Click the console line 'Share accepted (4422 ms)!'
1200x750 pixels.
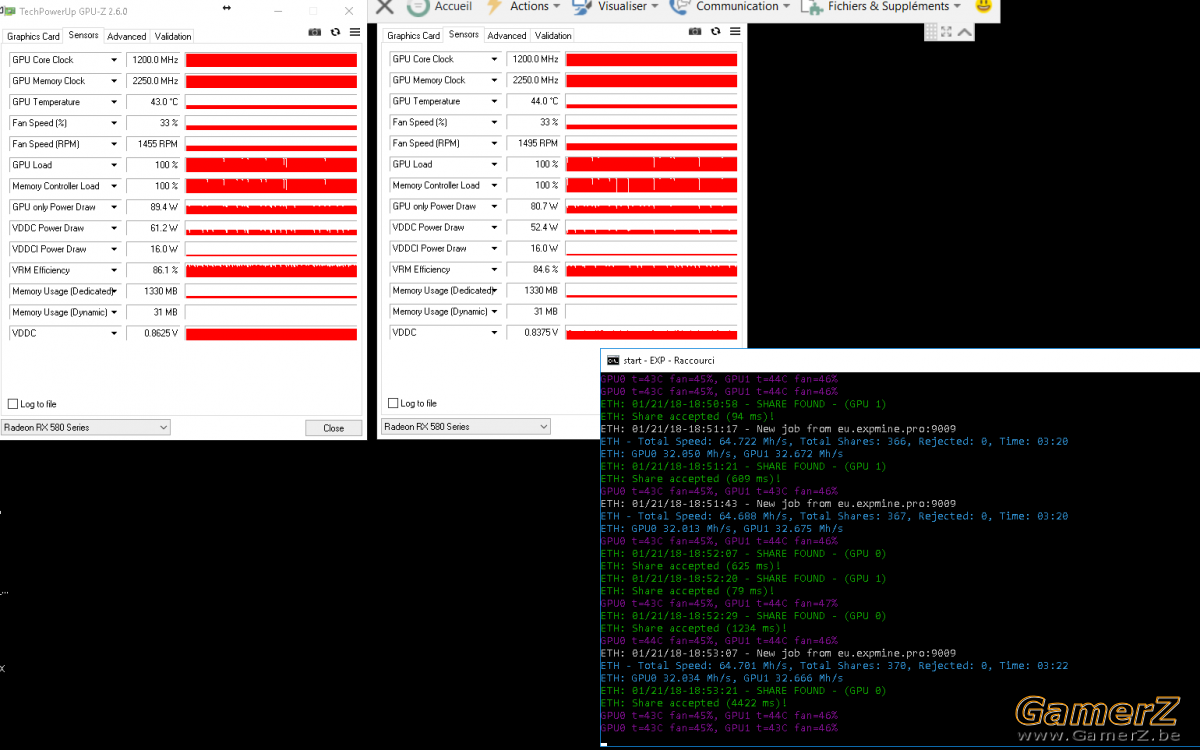[x=694, y=703]
